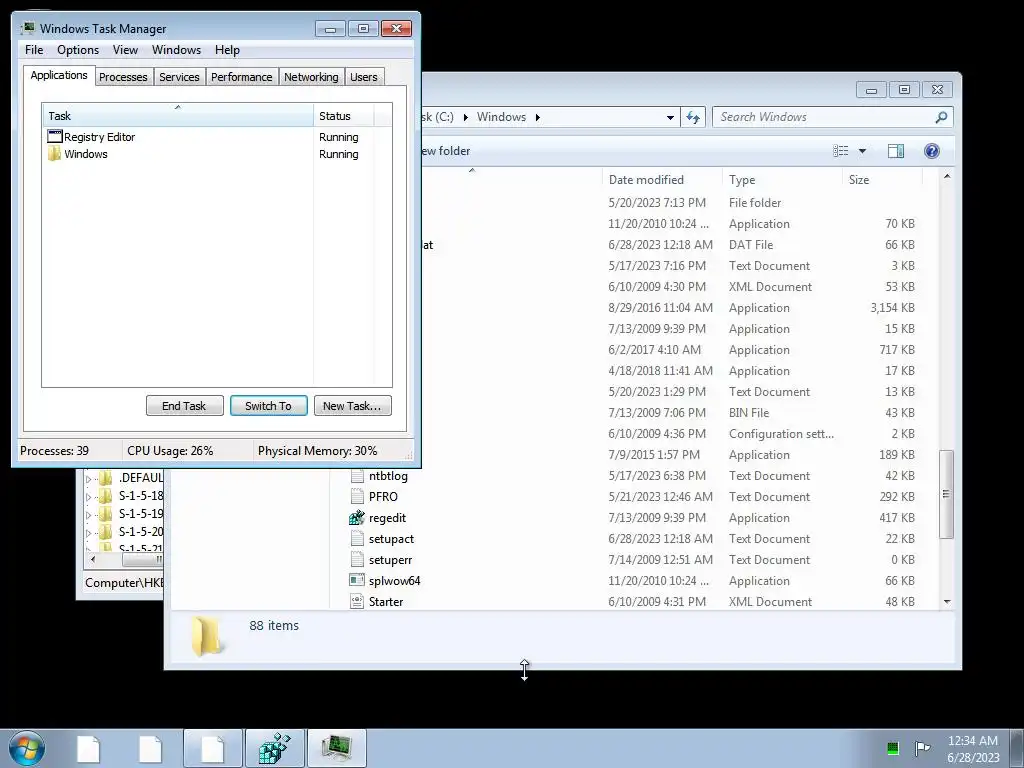
Task: Click the second blank document taskbar icon
Action: point(150,748)
